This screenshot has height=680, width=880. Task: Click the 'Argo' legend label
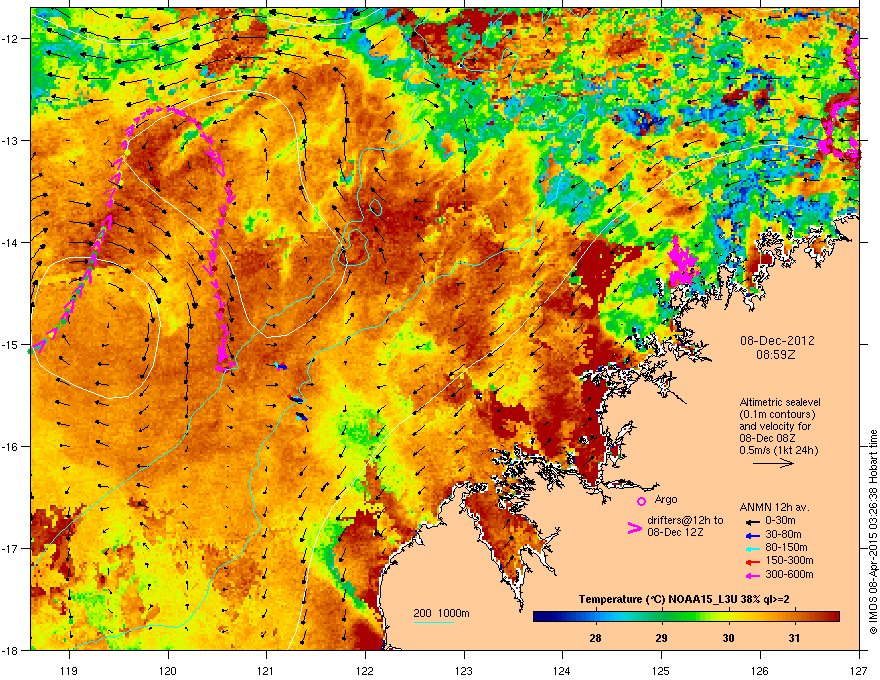click(666, 499)
